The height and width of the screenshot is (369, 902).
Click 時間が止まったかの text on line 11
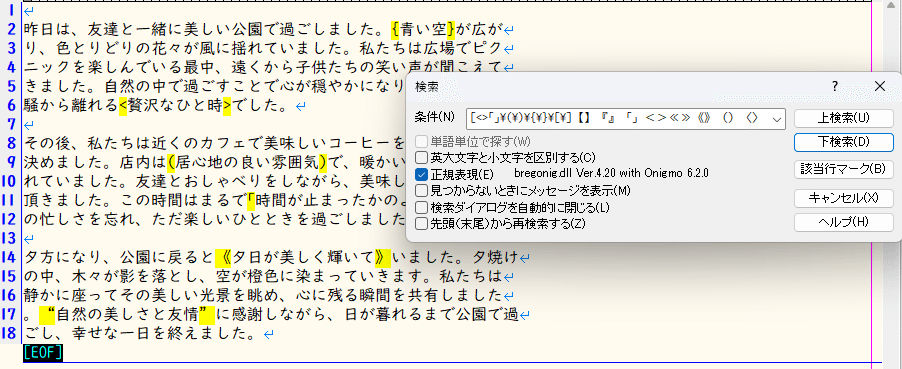point(327,201)
